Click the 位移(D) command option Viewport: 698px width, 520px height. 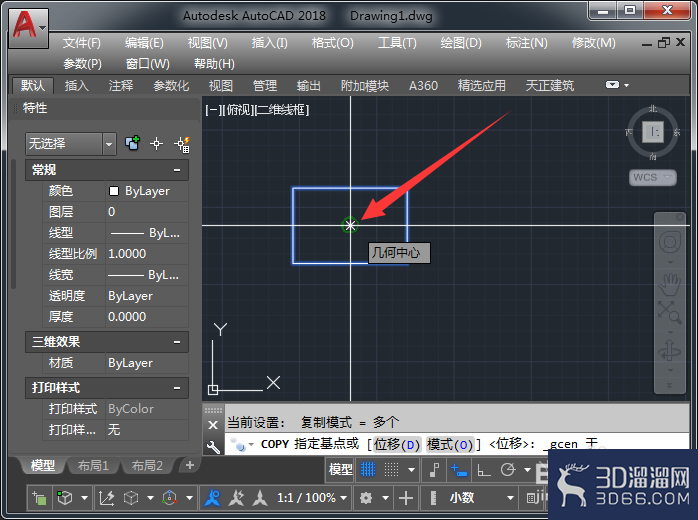397,444
